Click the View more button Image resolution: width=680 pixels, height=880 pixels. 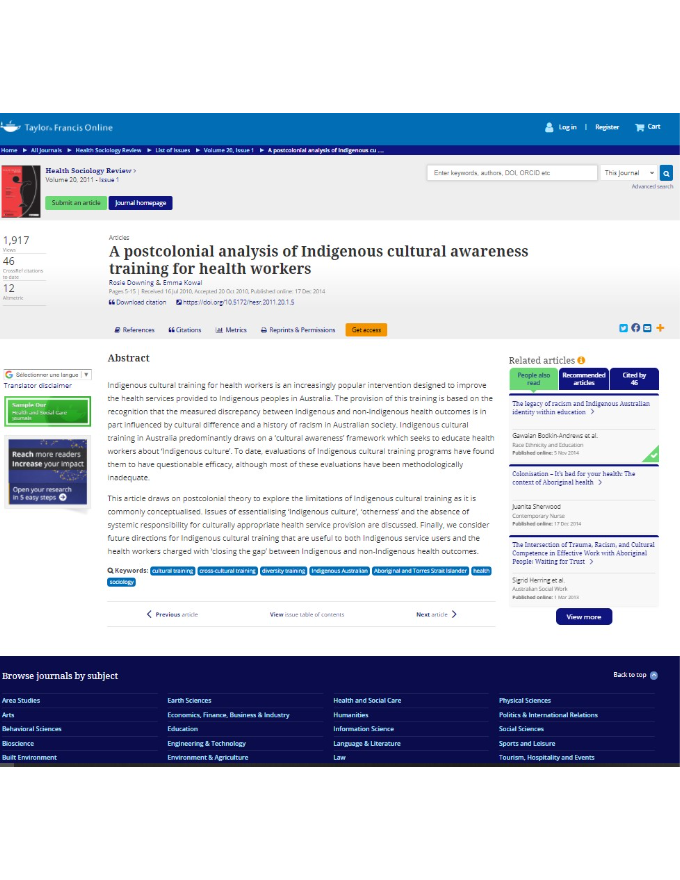[x=584, y=617]
